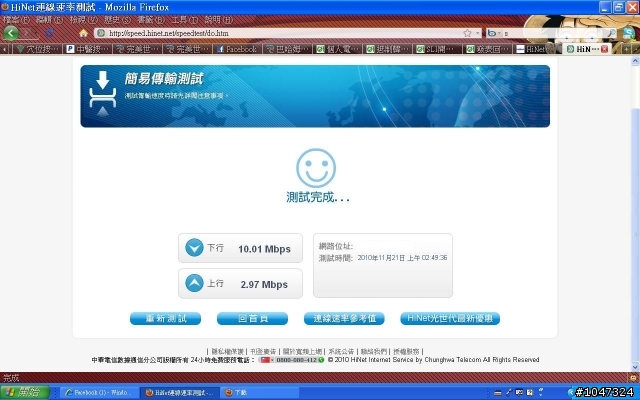Click the page scrollbar down arrow
This screenshot has width=640, height=400.
pos(635,367)
